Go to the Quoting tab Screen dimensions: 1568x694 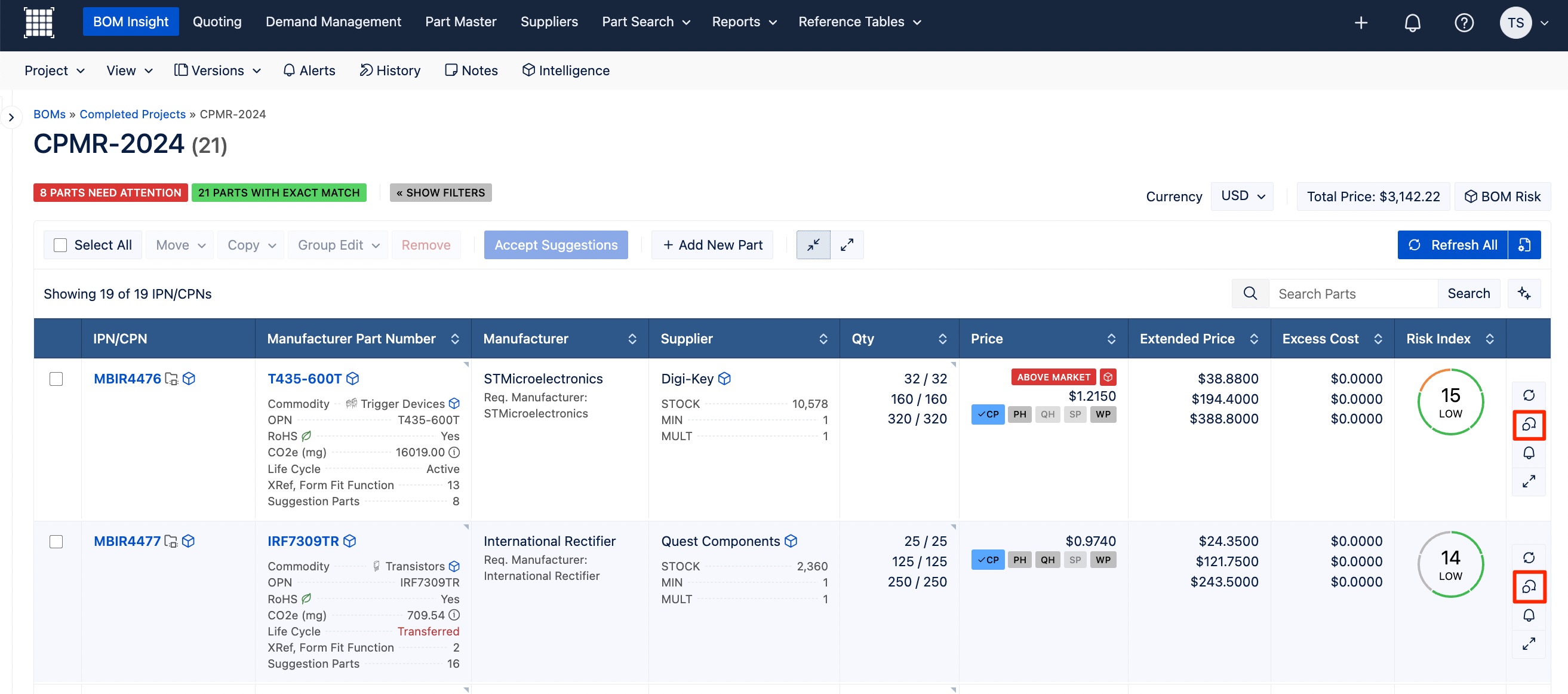[217, 22]
